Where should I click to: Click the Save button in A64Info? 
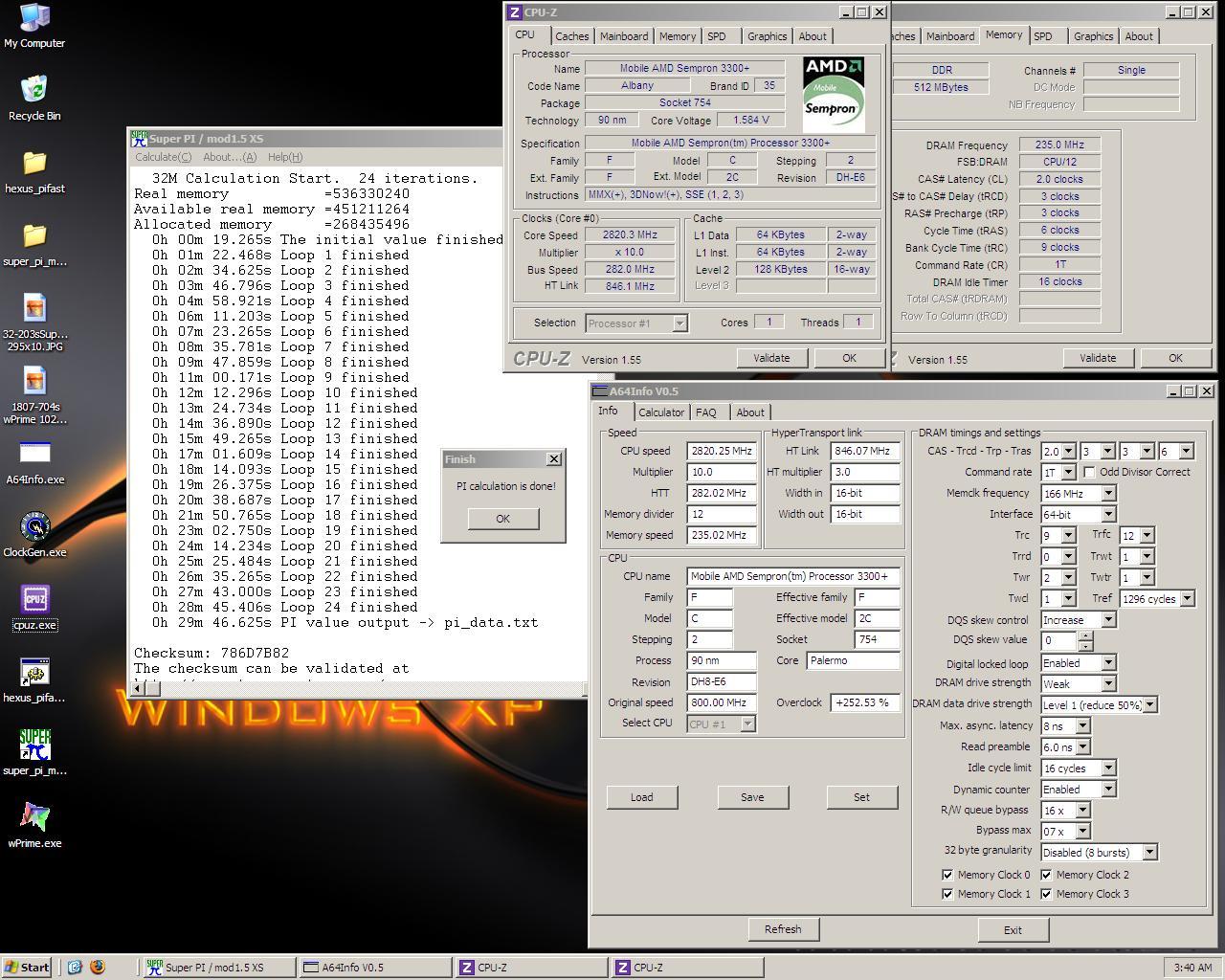[x=752, y=797]
